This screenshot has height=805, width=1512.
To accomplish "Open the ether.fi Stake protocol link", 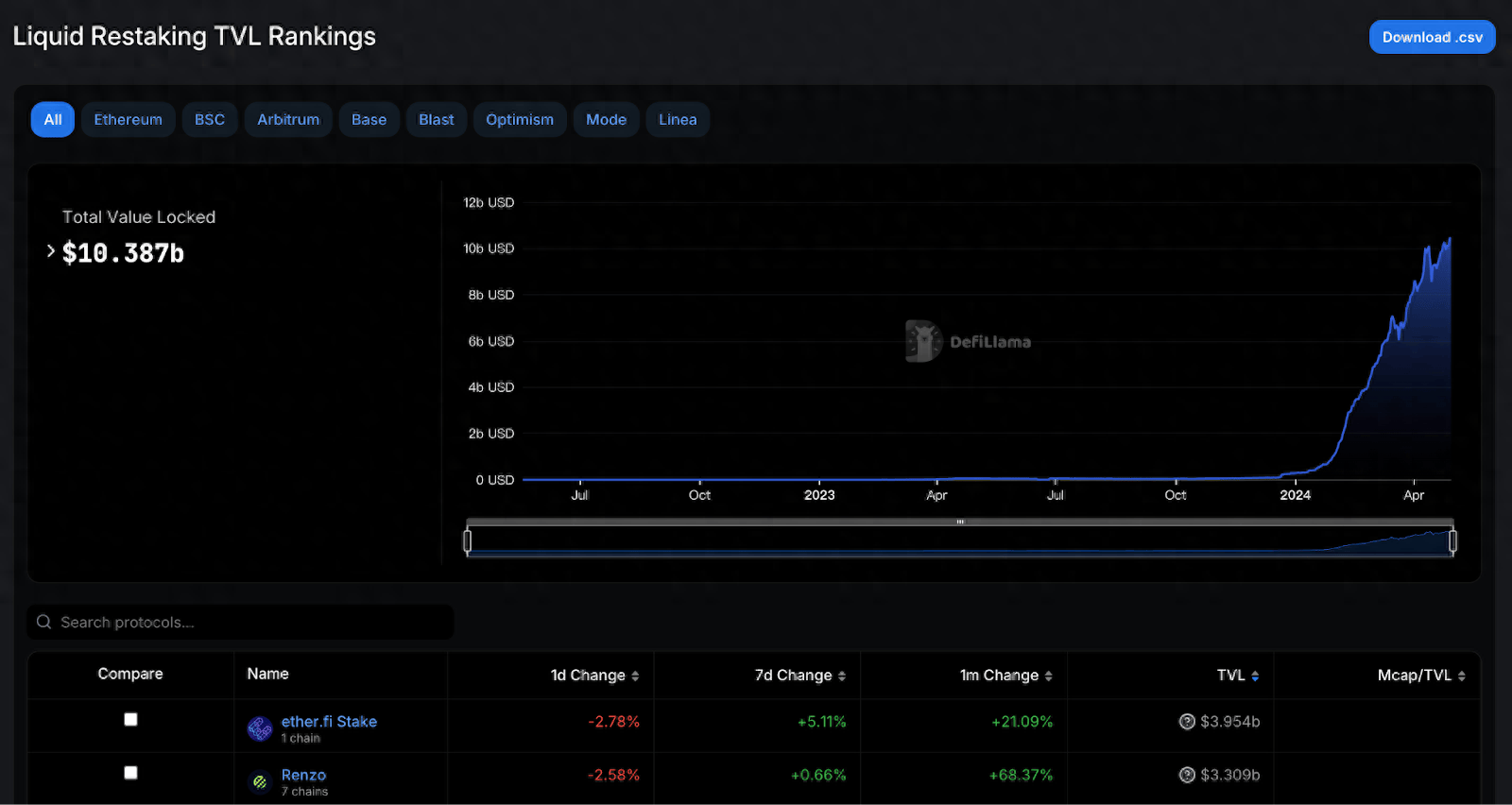I will click(x=329, y=721).
